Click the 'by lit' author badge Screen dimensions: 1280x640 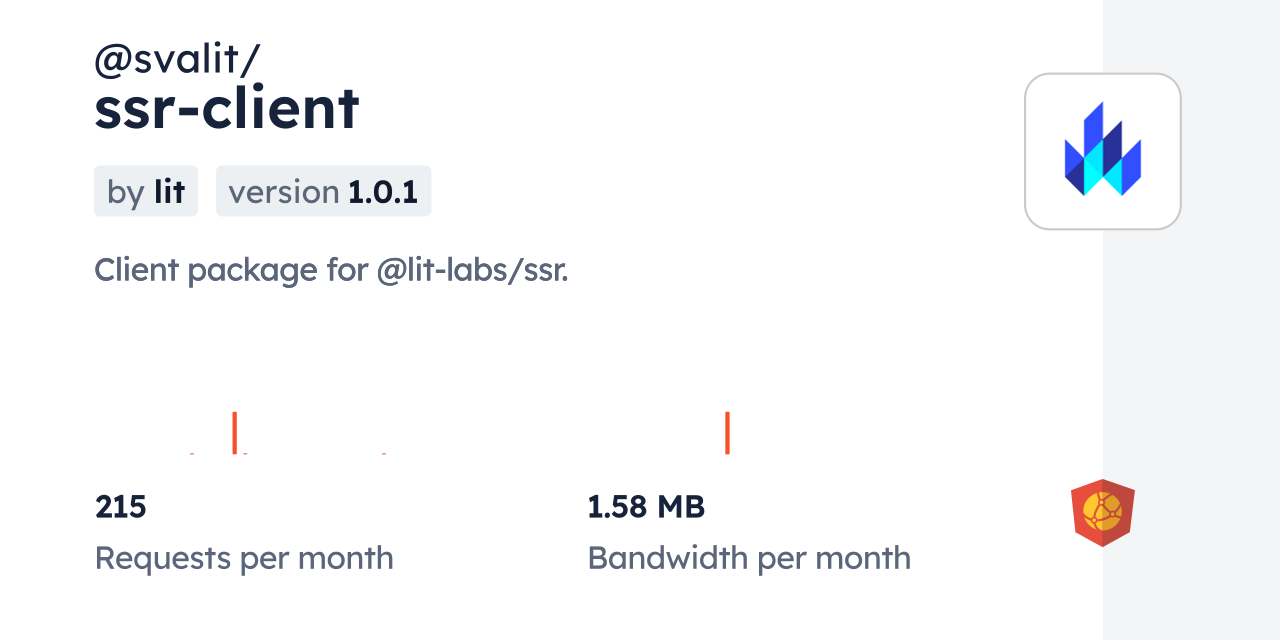[x=146, y=191]
